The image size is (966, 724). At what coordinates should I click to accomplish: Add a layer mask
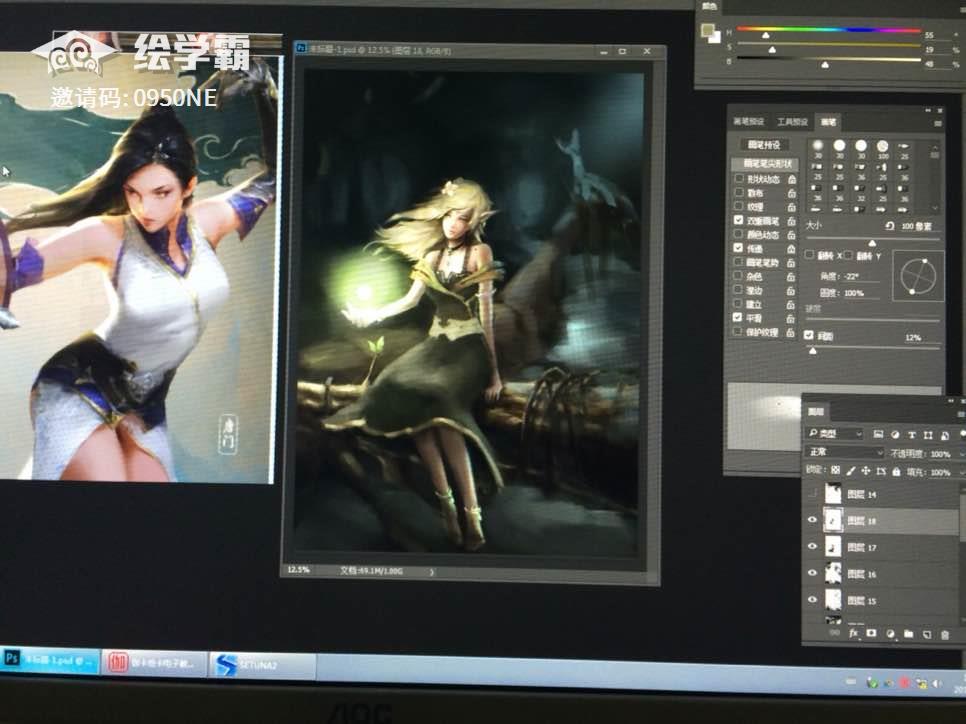(871, 633)
